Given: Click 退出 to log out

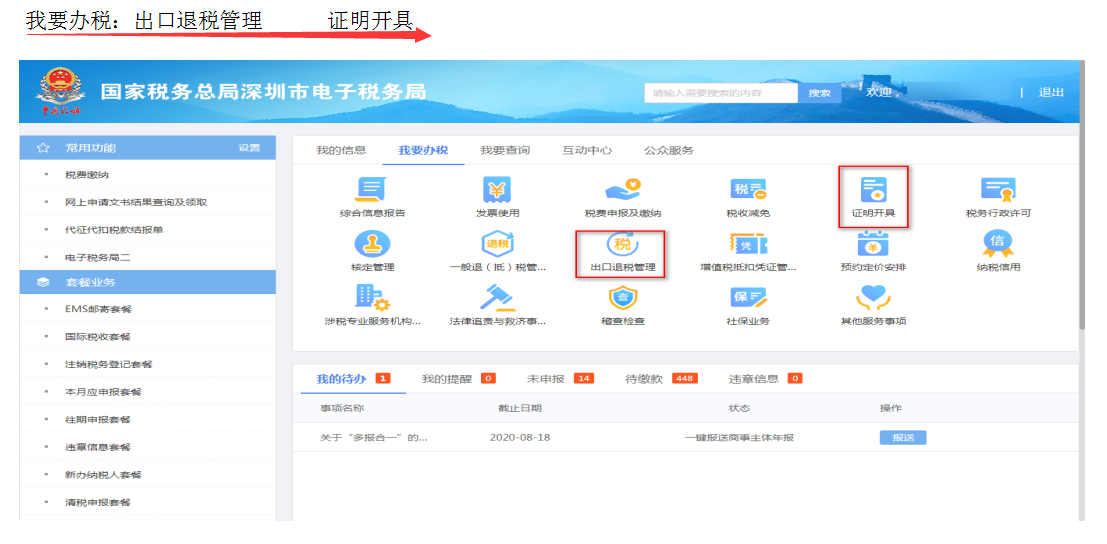Looking at the screenshot, I should (x=1051, y=93).
